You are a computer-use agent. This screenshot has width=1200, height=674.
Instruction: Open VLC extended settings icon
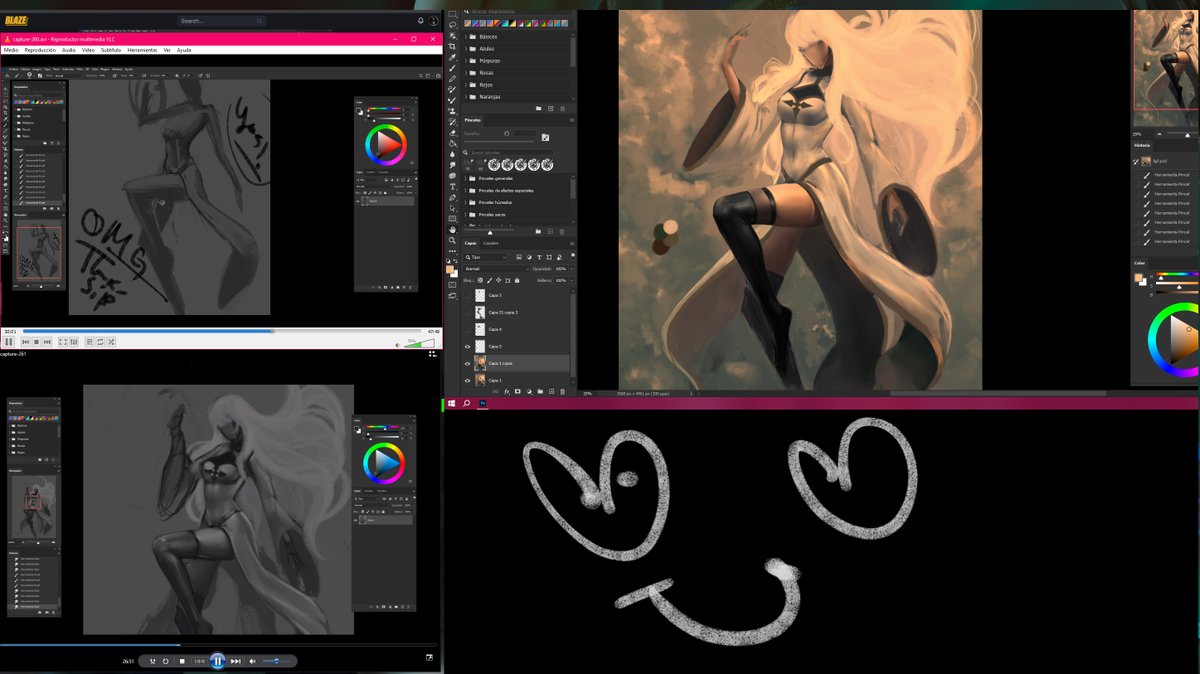click(74, 342)
